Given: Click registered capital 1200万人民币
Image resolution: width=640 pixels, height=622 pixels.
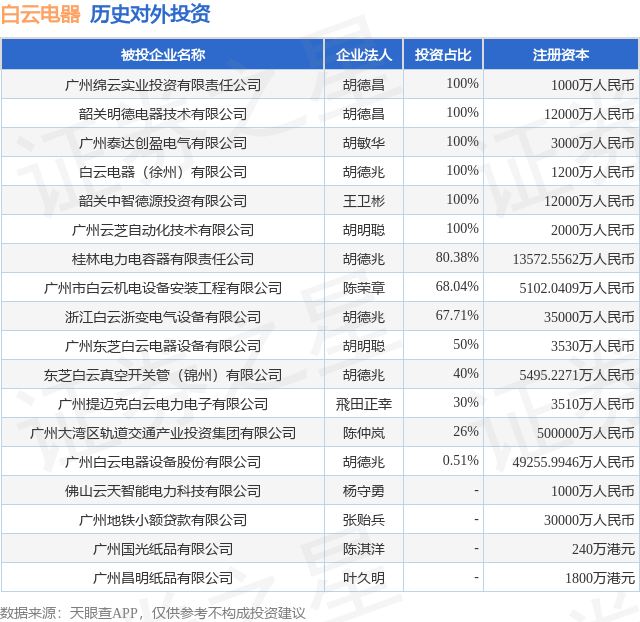Looking at the screenshot, I should tap(593, 172).
